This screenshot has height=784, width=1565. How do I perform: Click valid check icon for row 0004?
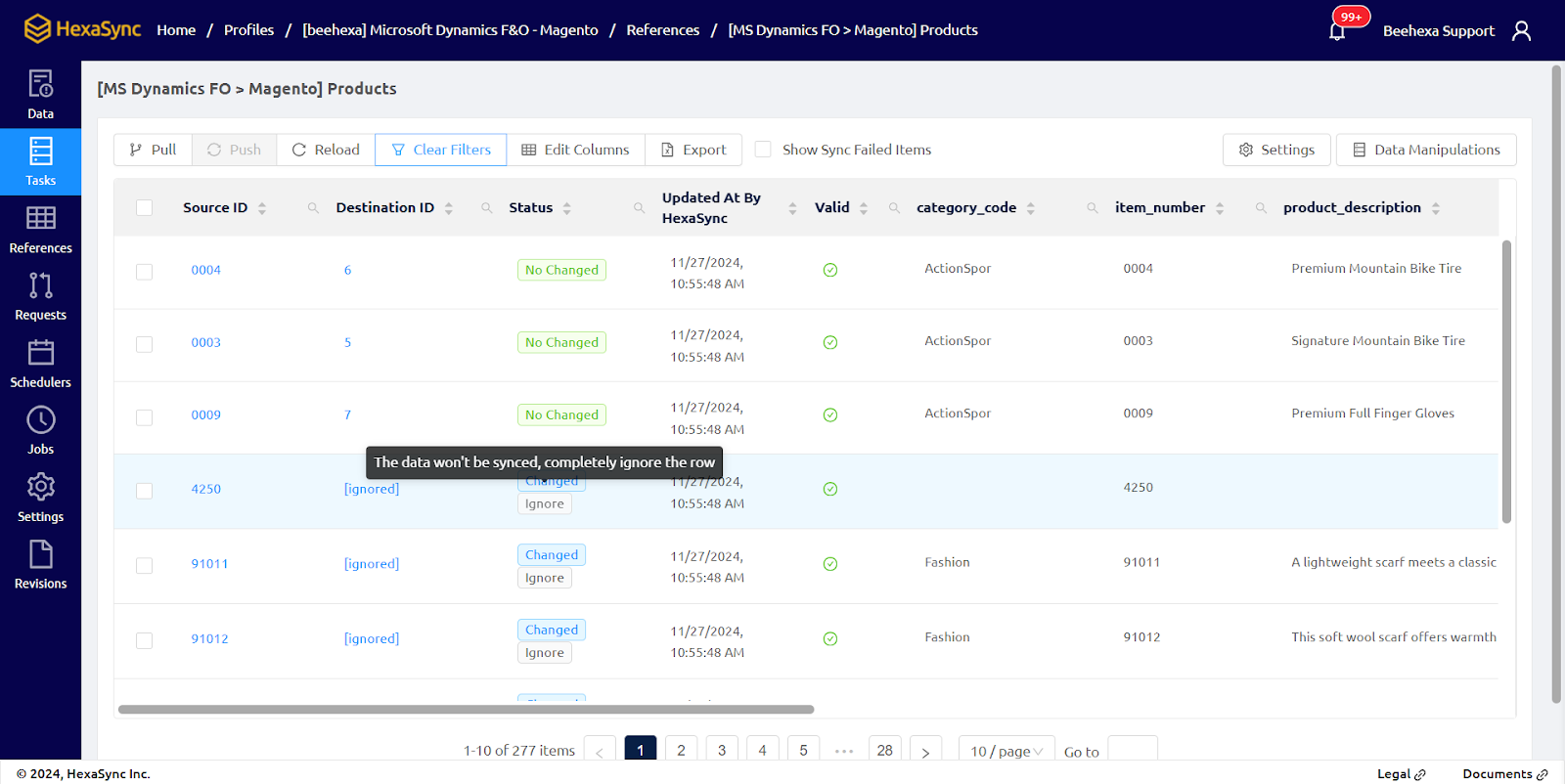(x=829, y=270)
